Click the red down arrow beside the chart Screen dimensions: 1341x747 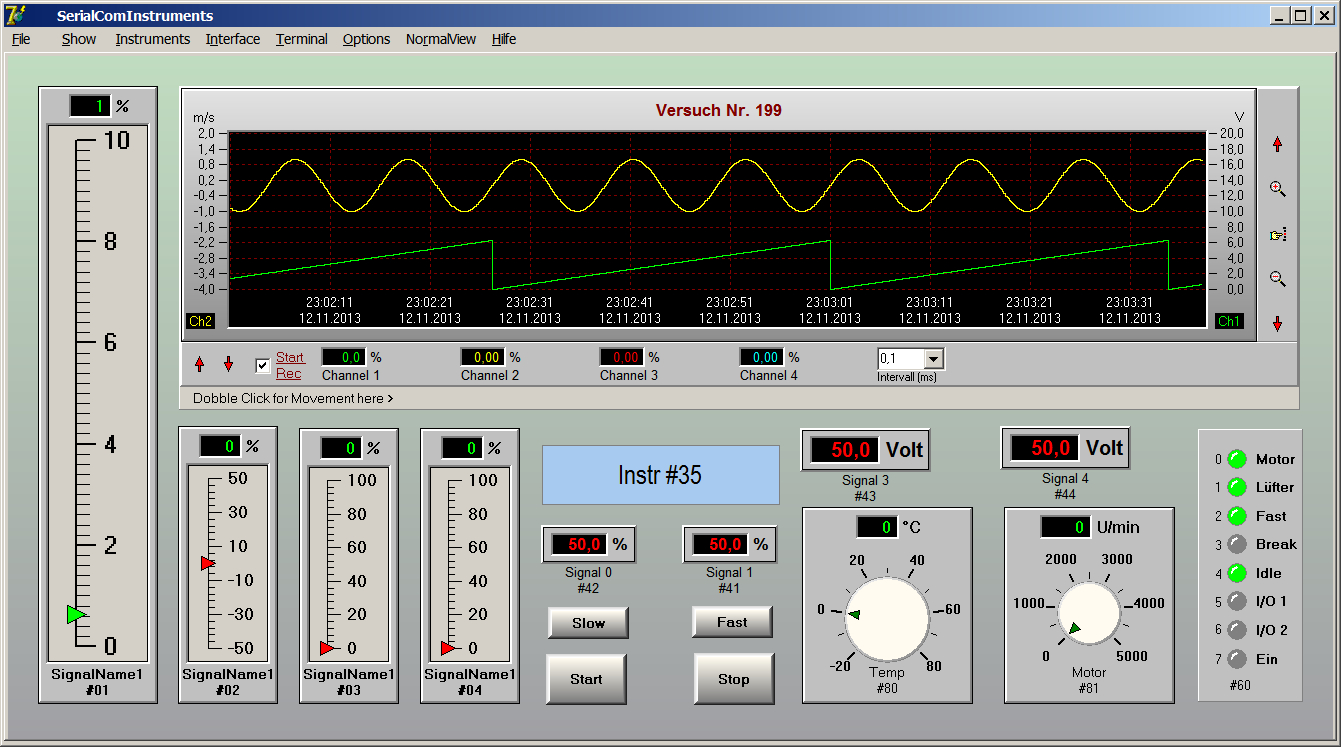[x=1277, y=324]
